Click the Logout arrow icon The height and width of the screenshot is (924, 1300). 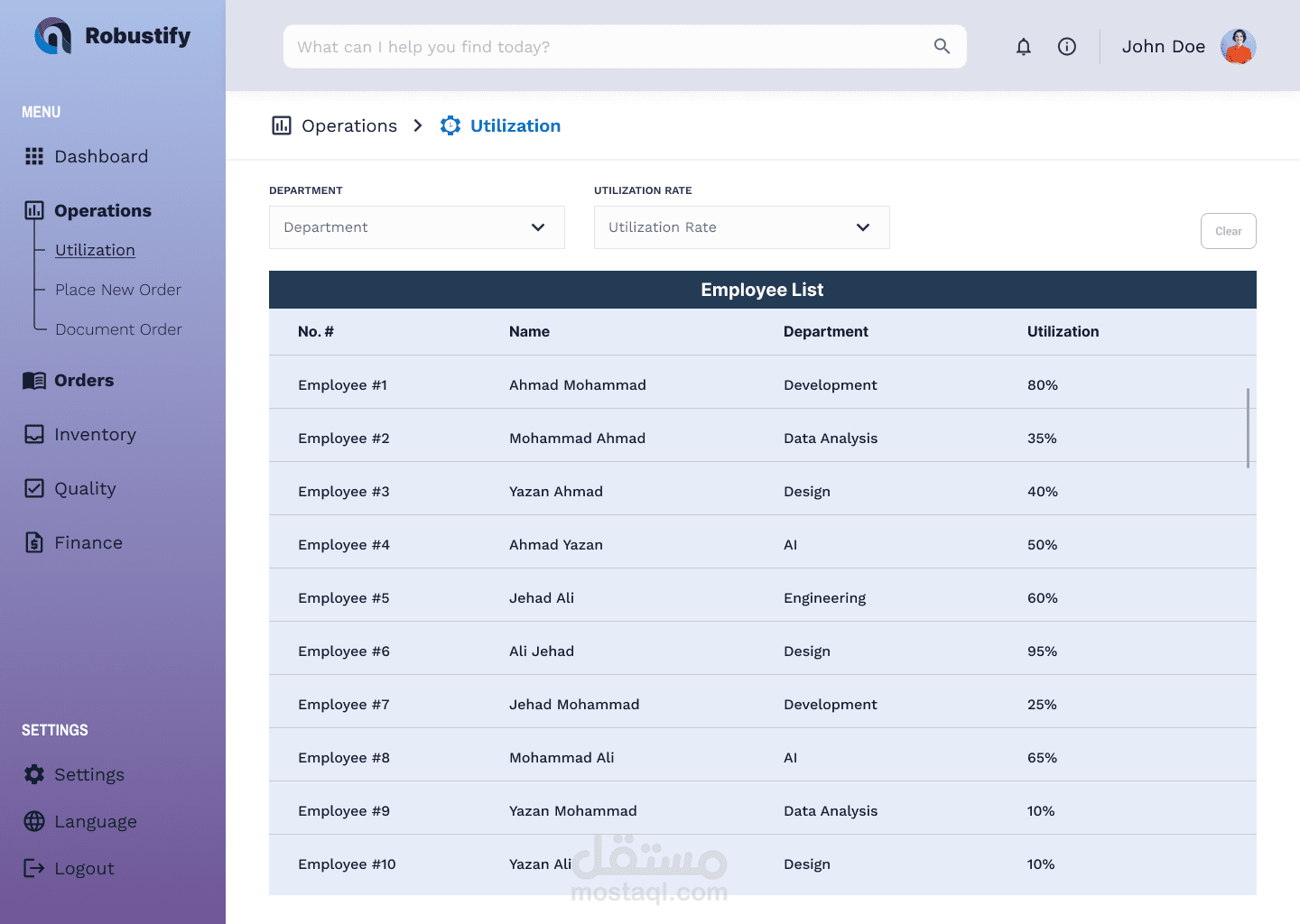click(x=34, y=868)
